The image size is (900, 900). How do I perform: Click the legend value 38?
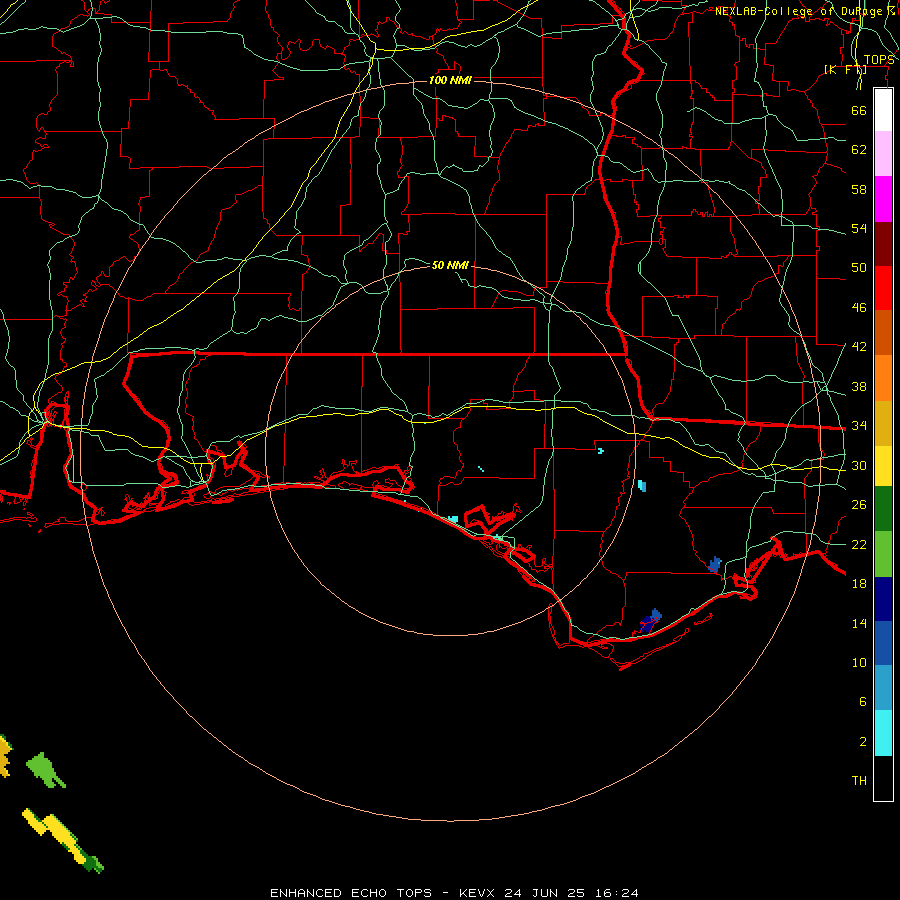click(859, 386)
